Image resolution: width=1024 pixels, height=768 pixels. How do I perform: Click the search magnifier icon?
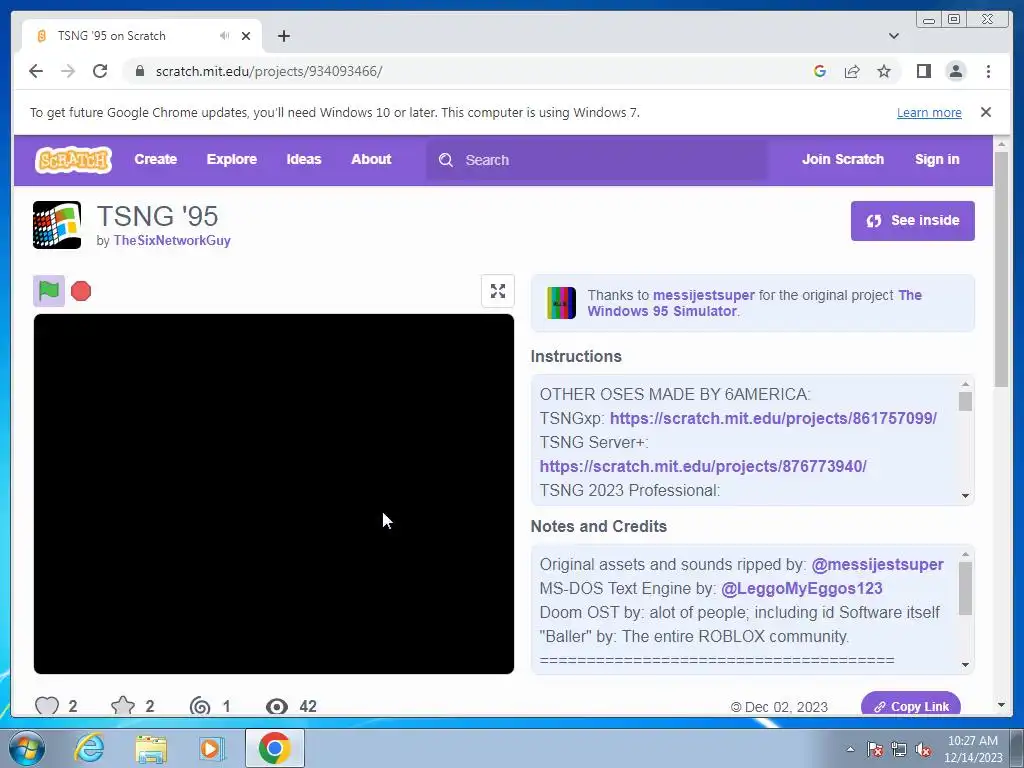445,160
